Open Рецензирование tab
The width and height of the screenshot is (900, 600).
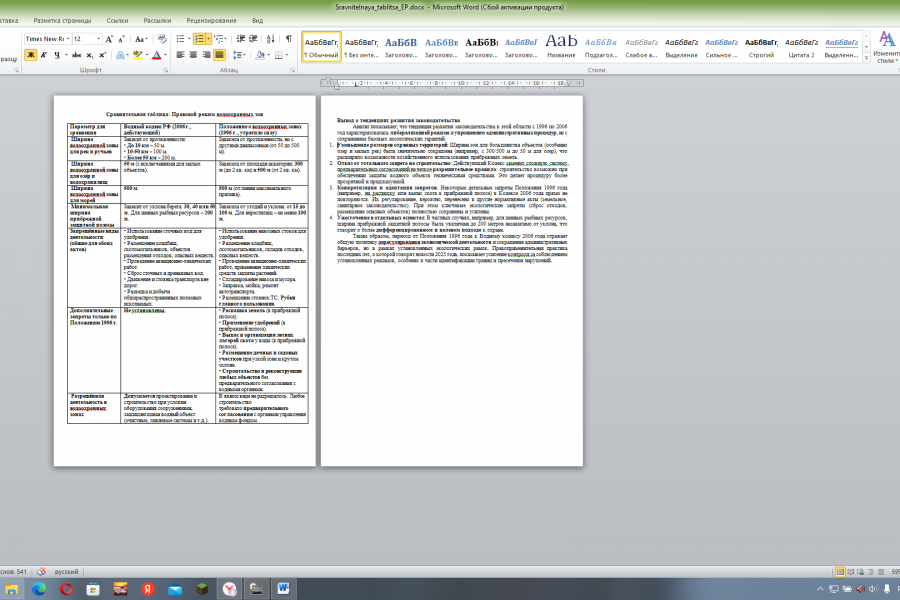(211, 21)
